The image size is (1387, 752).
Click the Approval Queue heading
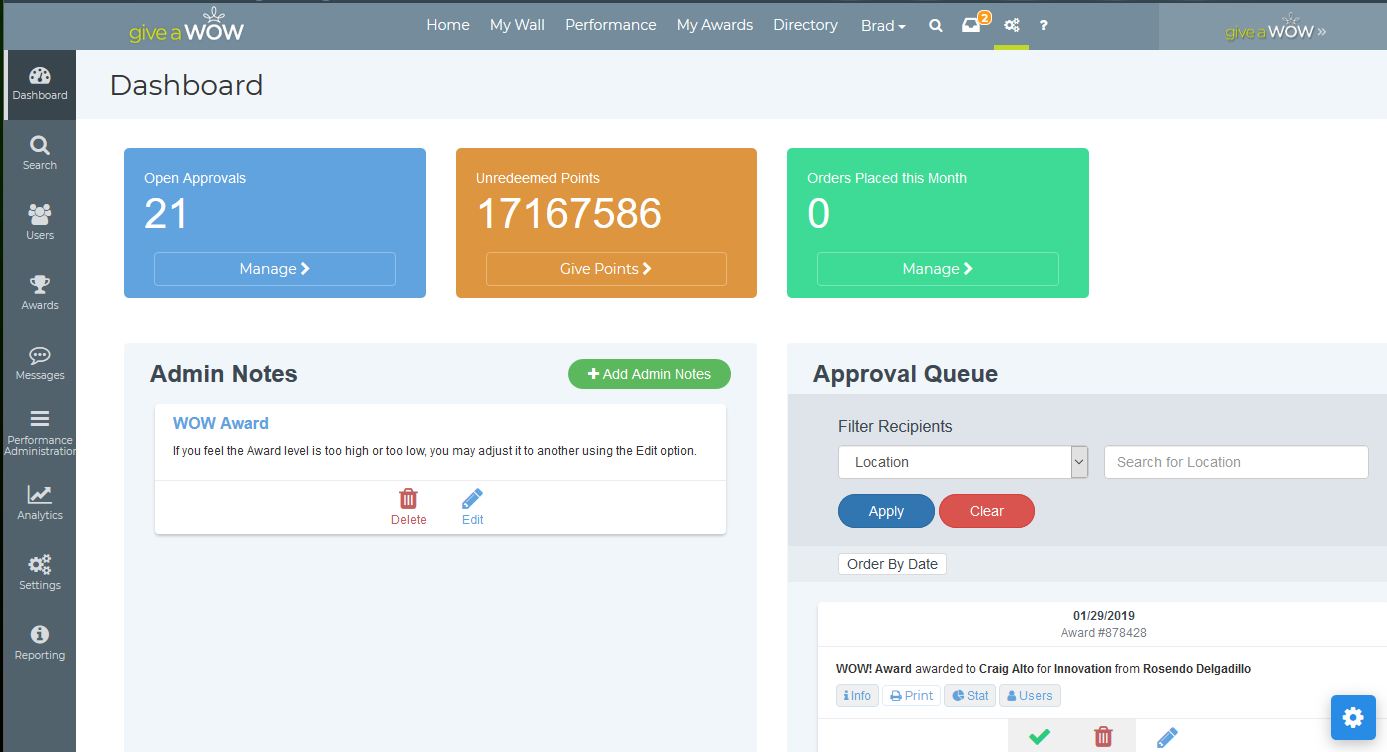(905, 374)
